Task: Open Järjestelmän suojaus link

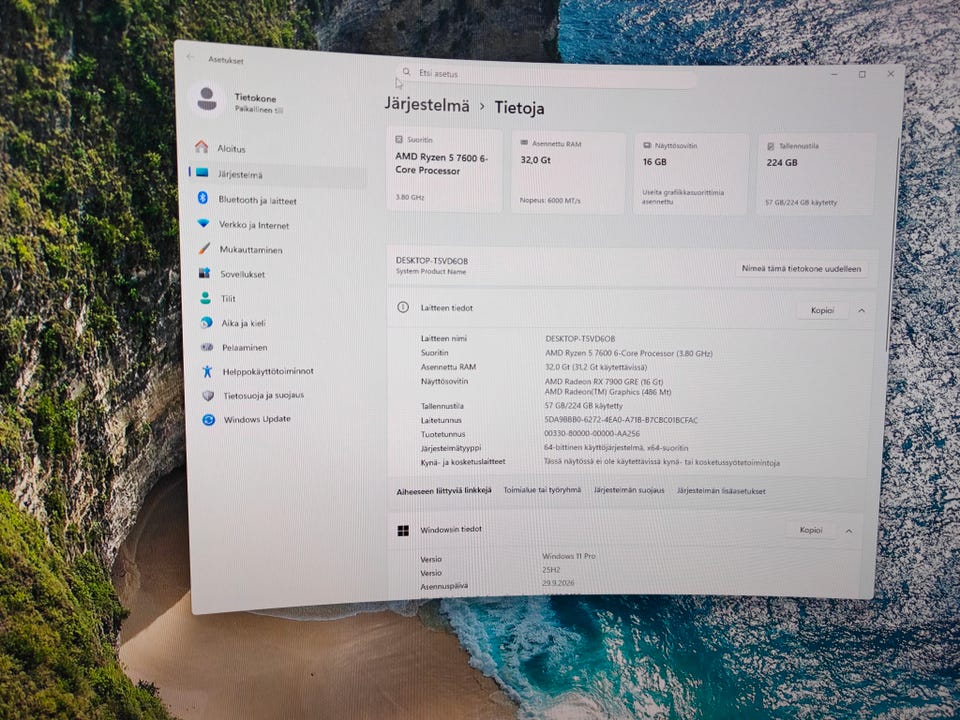Action: point(629,490)
